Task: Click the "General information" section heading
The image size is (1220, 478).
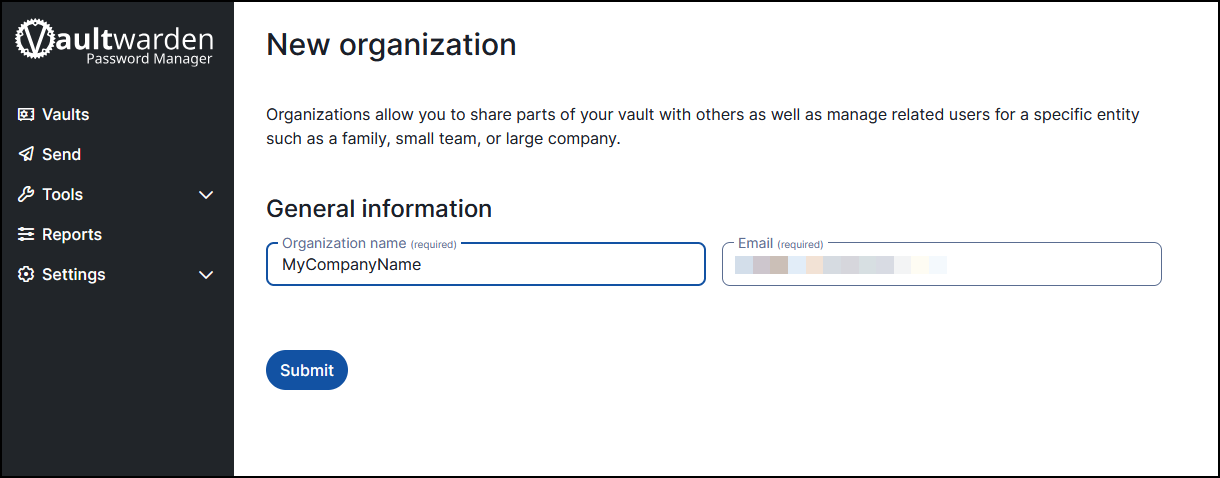Action: [379, 208]
